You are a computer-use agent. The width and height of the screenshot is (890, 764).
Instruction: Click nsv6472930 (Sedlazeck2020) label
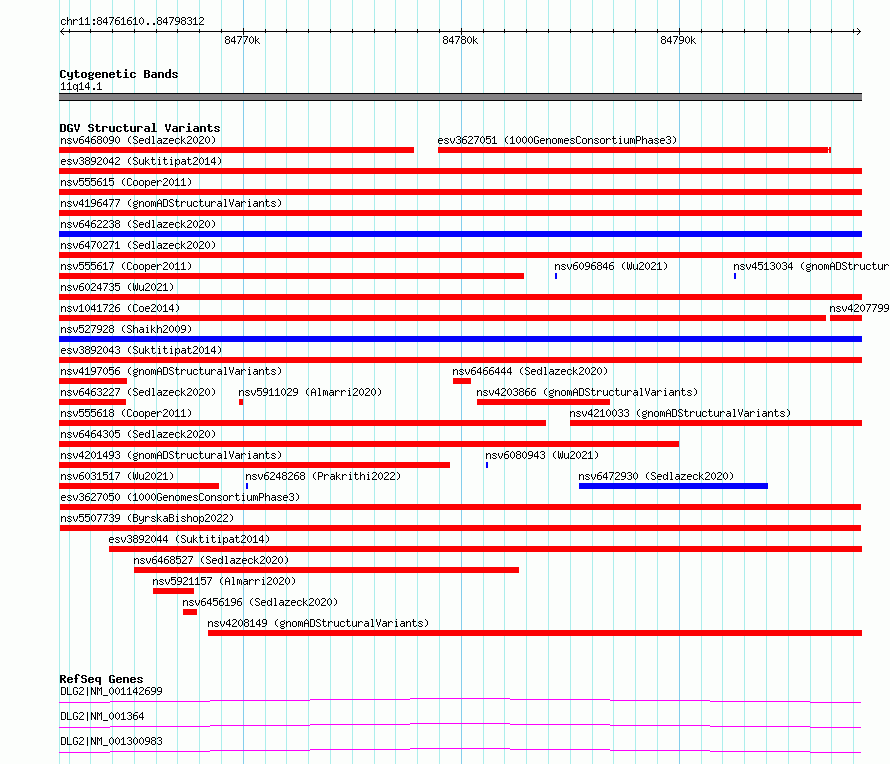click(x=656, y=476)
